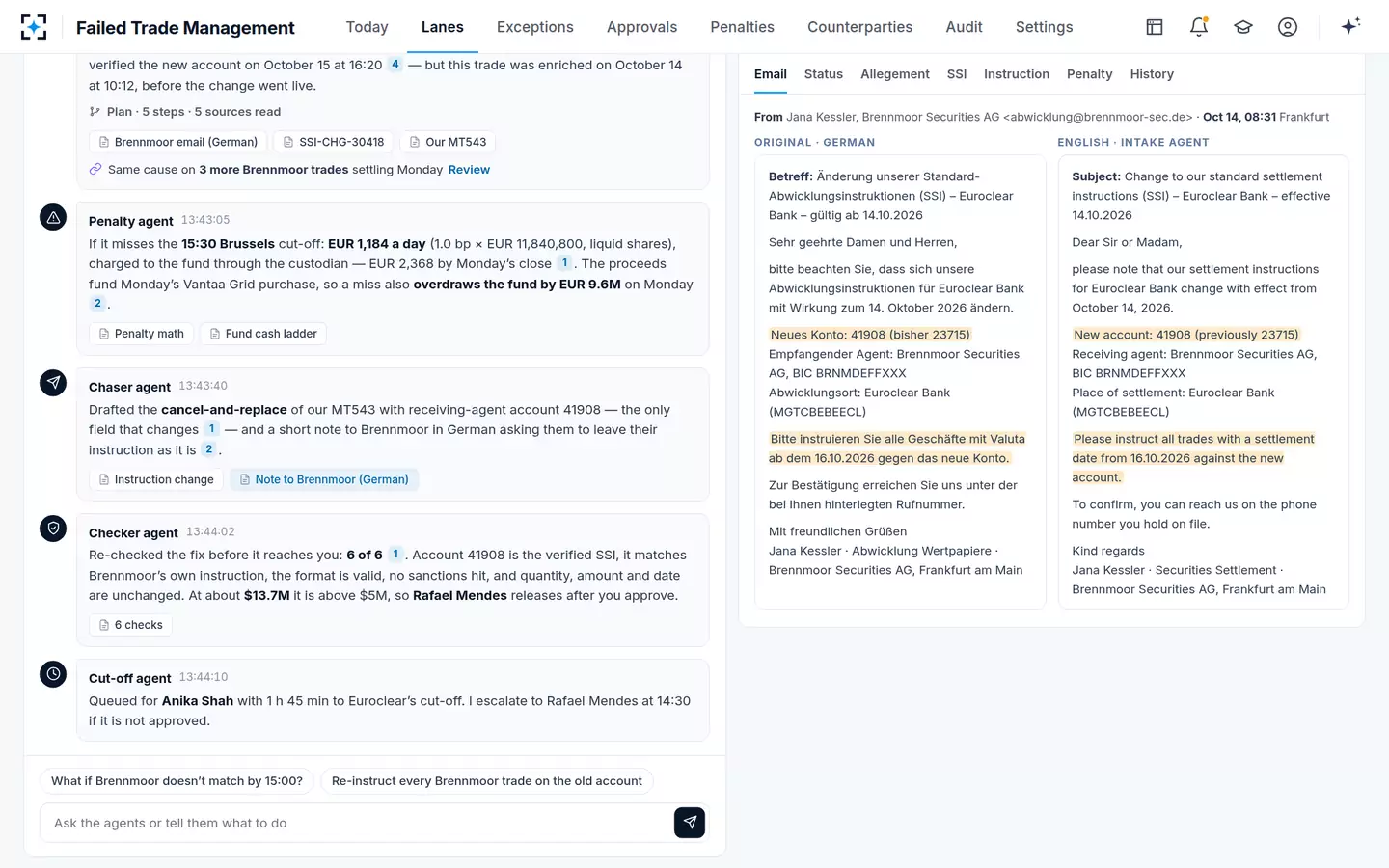Open the Audit tab
This screenshot has width=1389, height=868.
tap(965, 27)
